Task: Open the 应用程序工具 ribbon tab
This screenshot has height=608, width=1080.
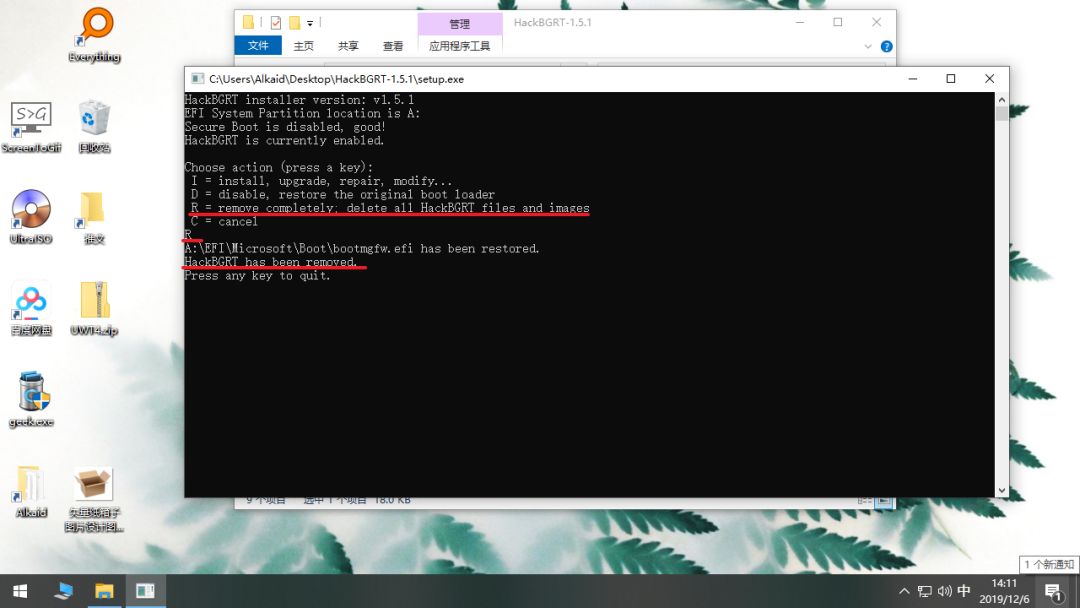Action: (459, 45)
